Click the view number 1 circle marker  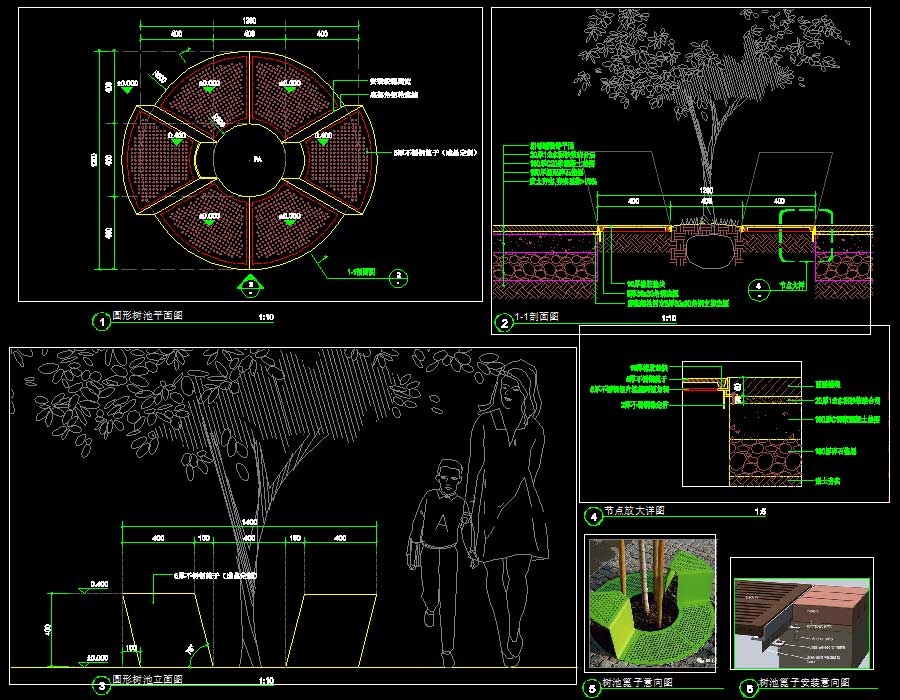(x=100, y=321)
